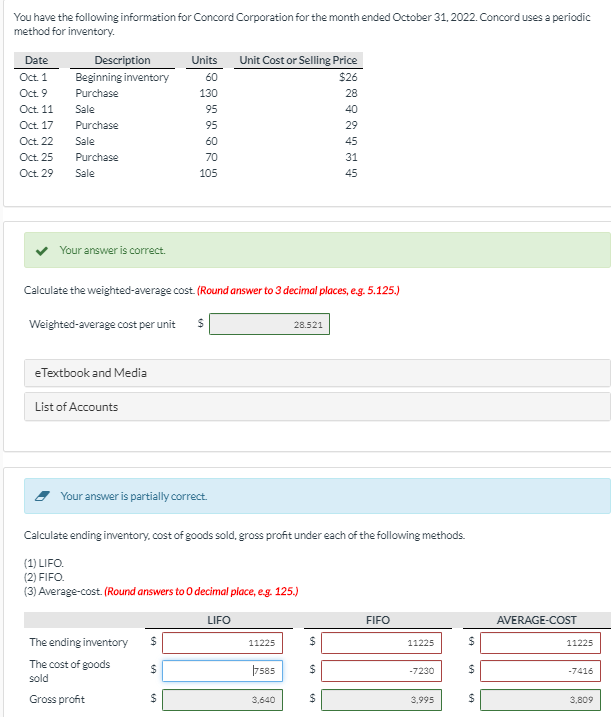This screenshot has height=717, width=611.
Task: Click the 'Your answer is correct.' message
Action: pyautogui.click(x=113, y=251)
